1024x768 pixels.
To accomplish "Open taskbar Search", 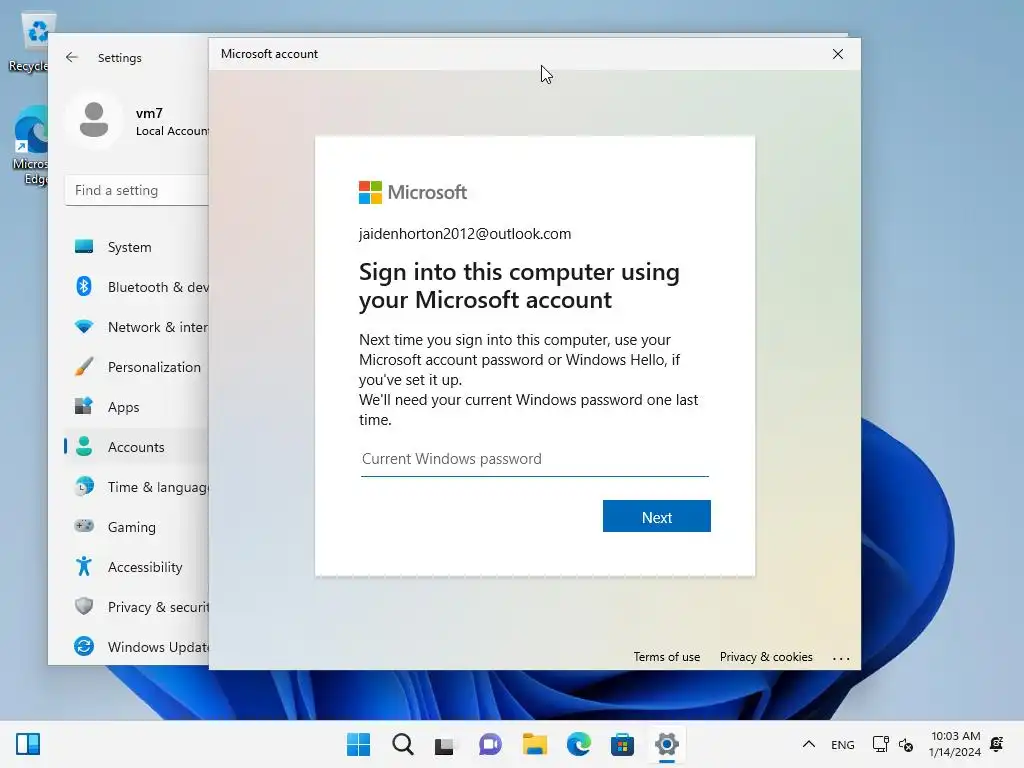I will click(x=402, y=744).
